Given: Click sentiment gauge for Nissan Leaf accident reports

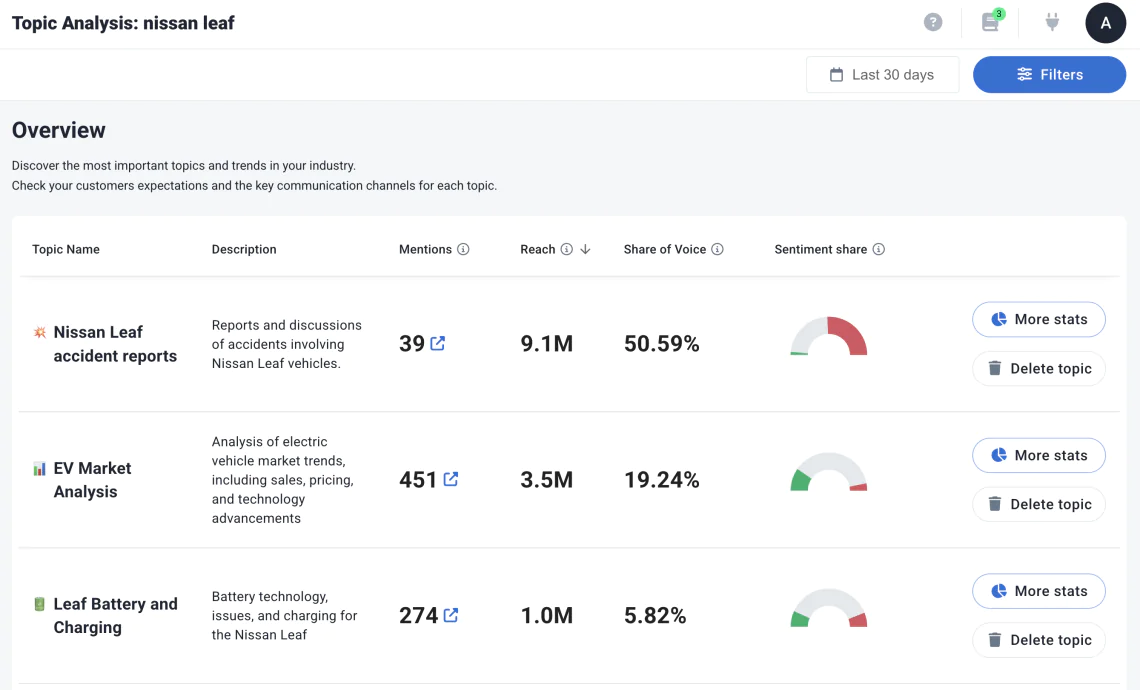Looking at the screenshot, I should (829, 337).
